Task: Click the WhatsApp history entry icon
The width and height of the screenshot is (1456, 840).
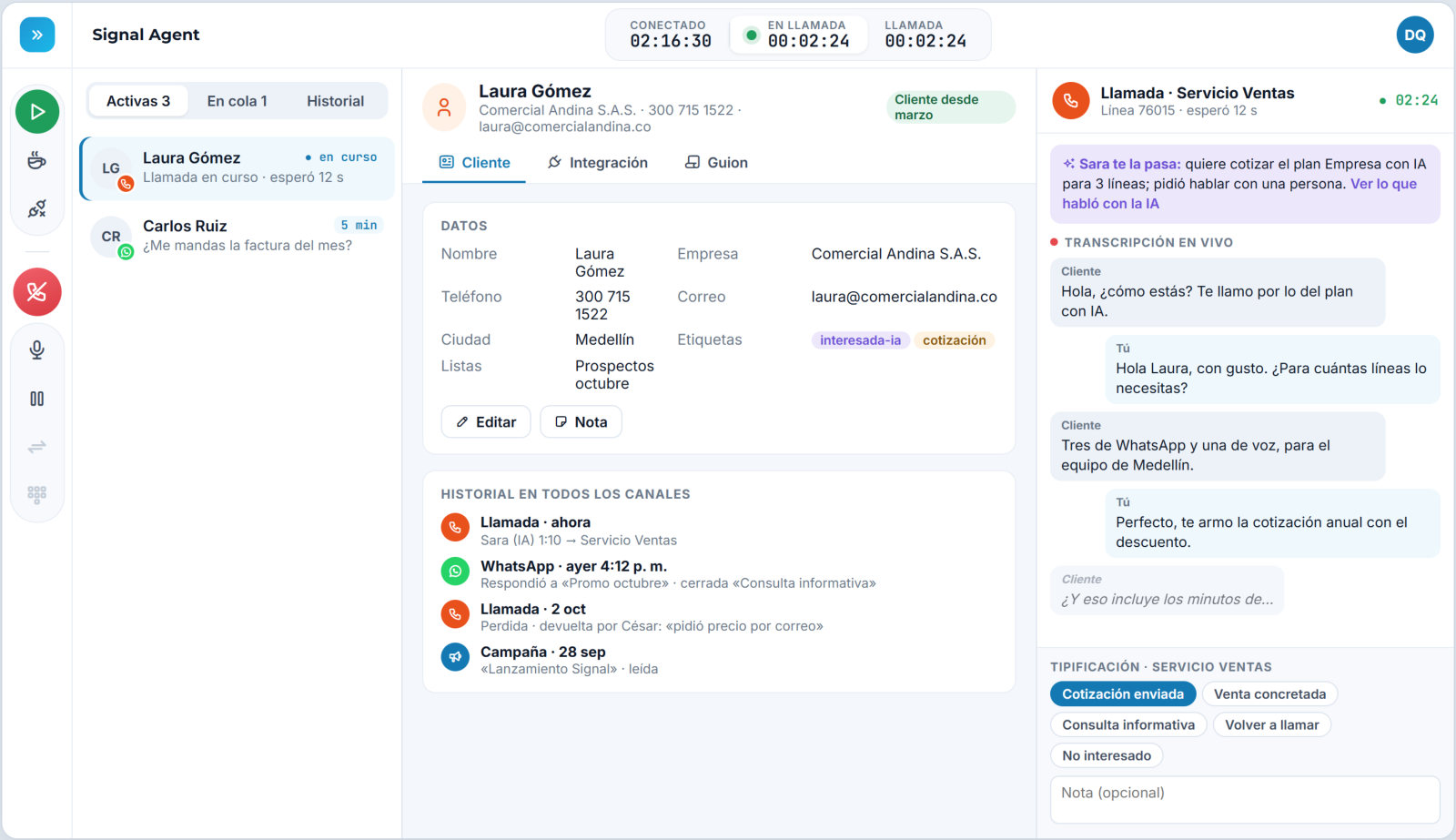Action: pos(455,572)
